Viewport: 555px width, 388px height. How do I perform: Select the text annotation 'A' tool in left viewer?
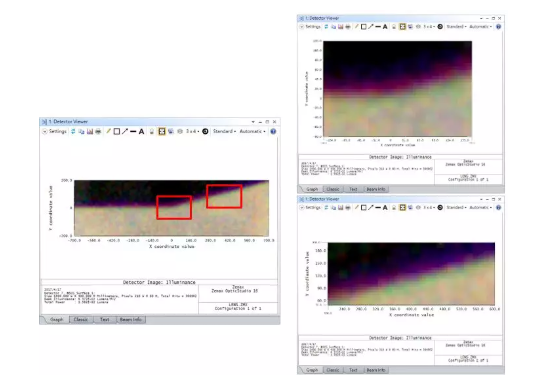point(141,131)
